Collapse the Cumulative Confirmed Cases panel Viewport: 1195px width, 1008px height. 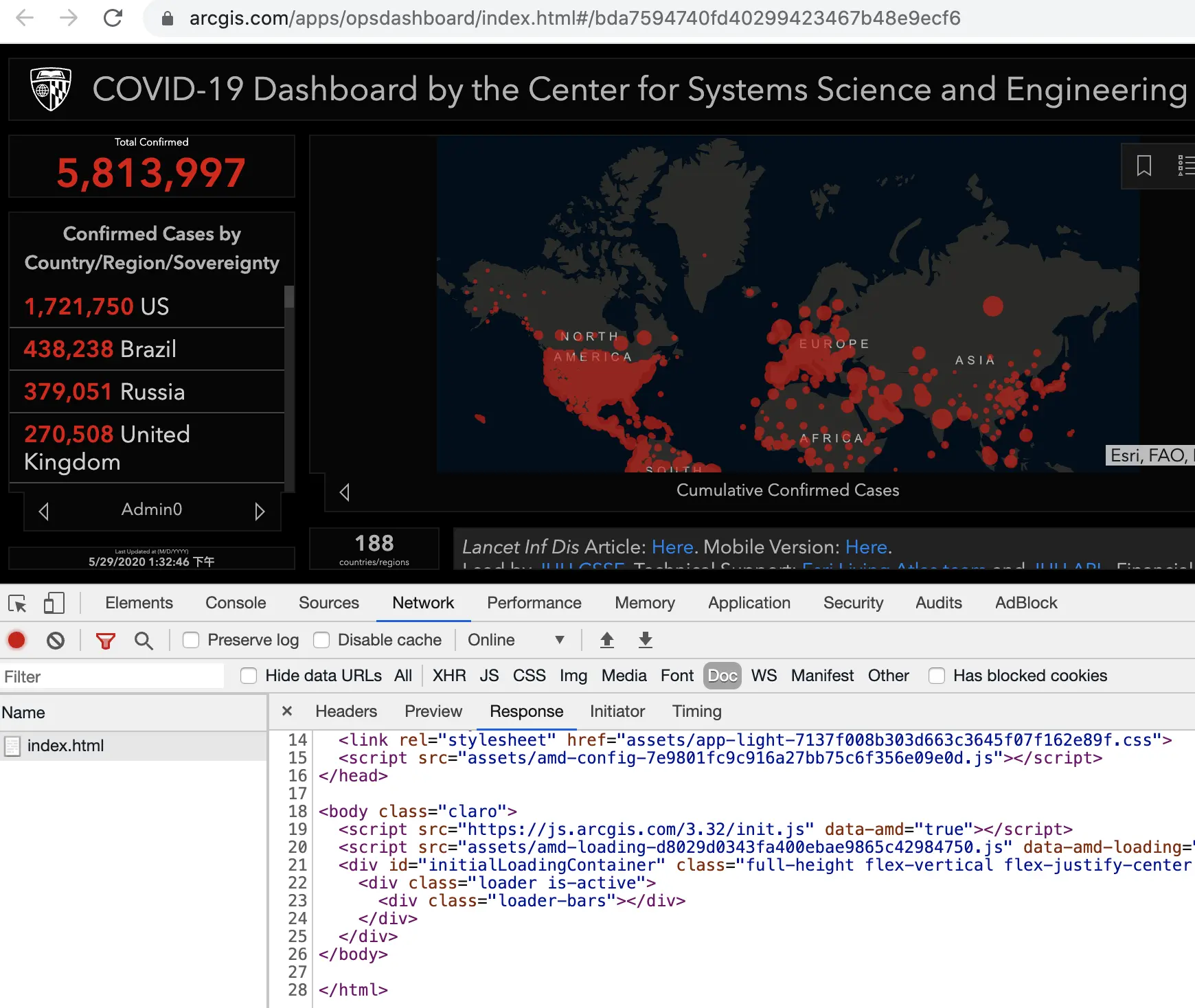[345, 492]
